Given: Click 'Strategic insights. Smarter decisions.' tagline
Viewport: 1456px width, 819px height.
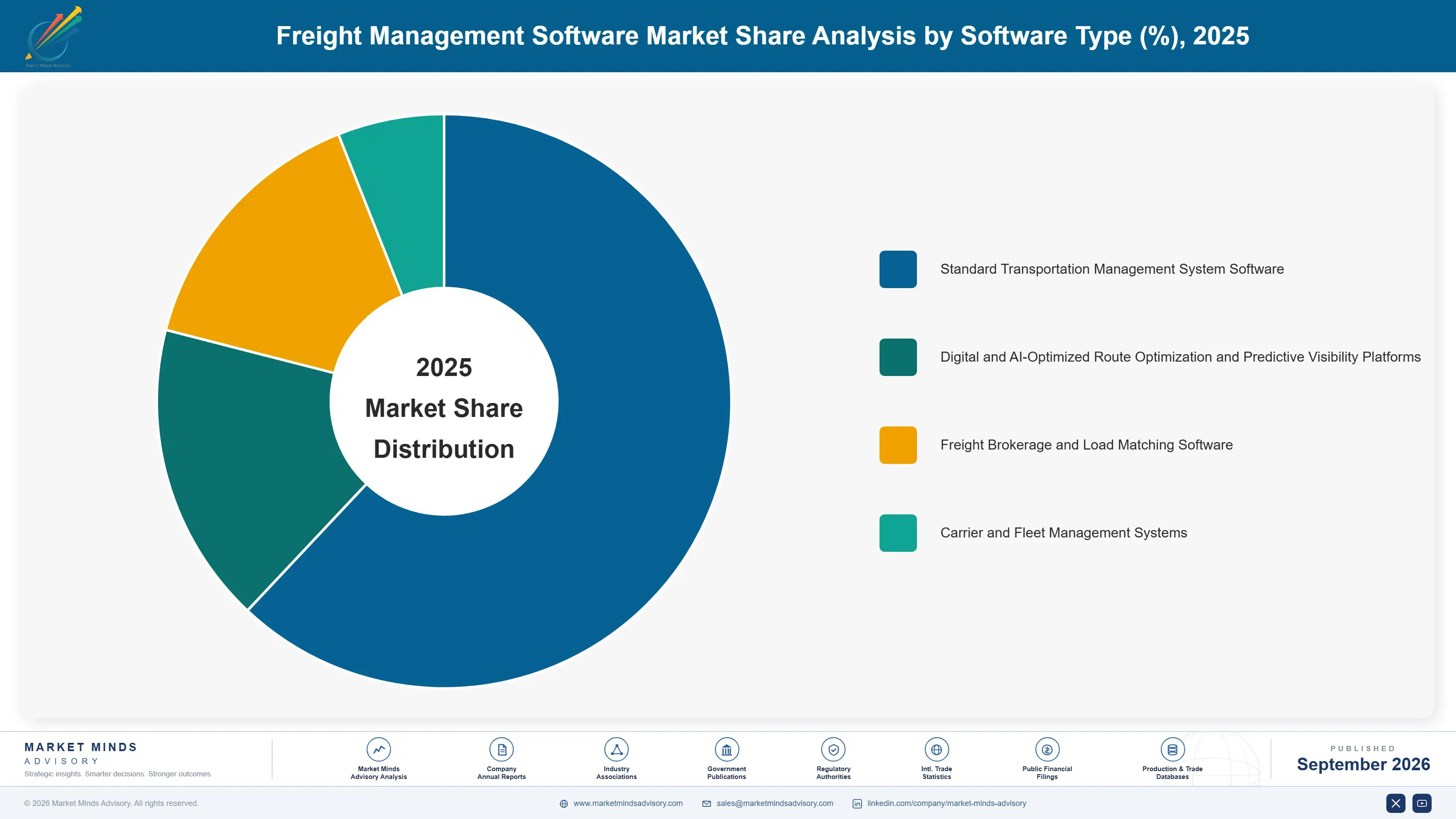Looking at the screenshot, I should (118, 774).
